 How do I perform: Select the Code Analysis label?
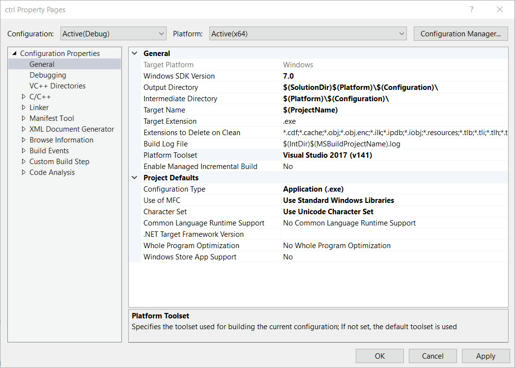click(52, 172)
